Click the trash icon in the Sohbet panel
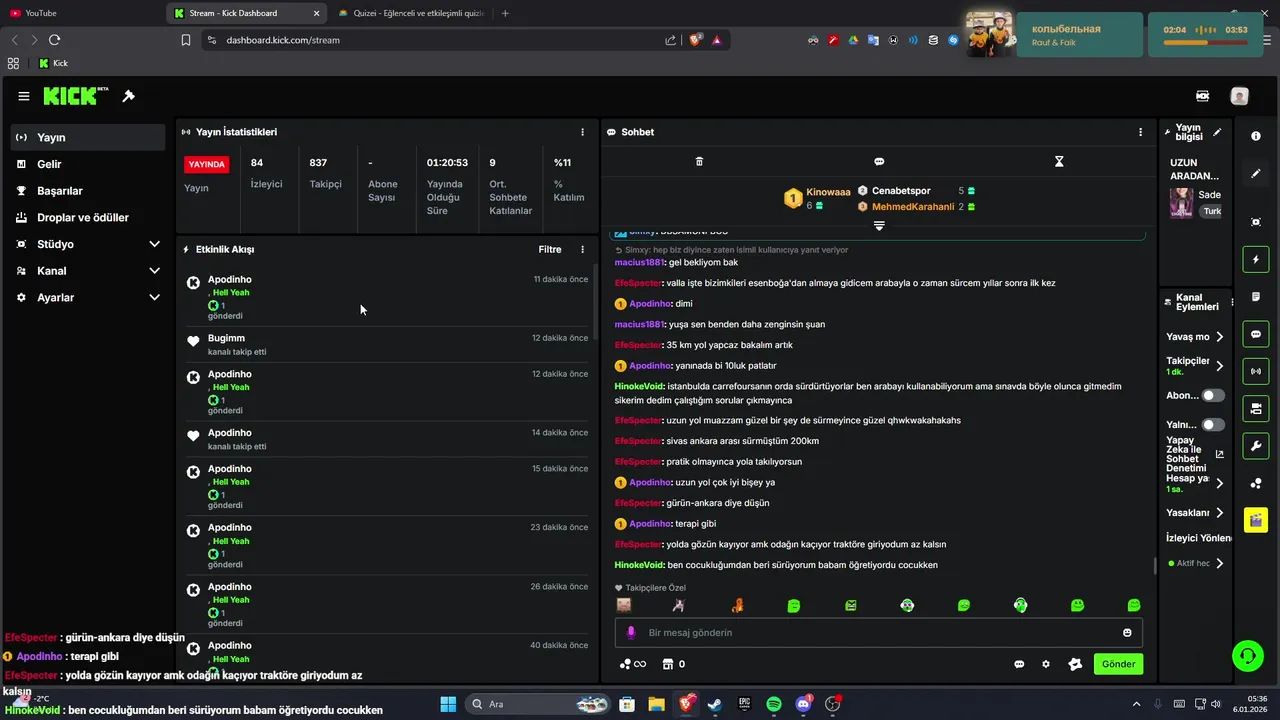Screen dimensions: 1280x720 pyautogui.click(x=699, y=161)
